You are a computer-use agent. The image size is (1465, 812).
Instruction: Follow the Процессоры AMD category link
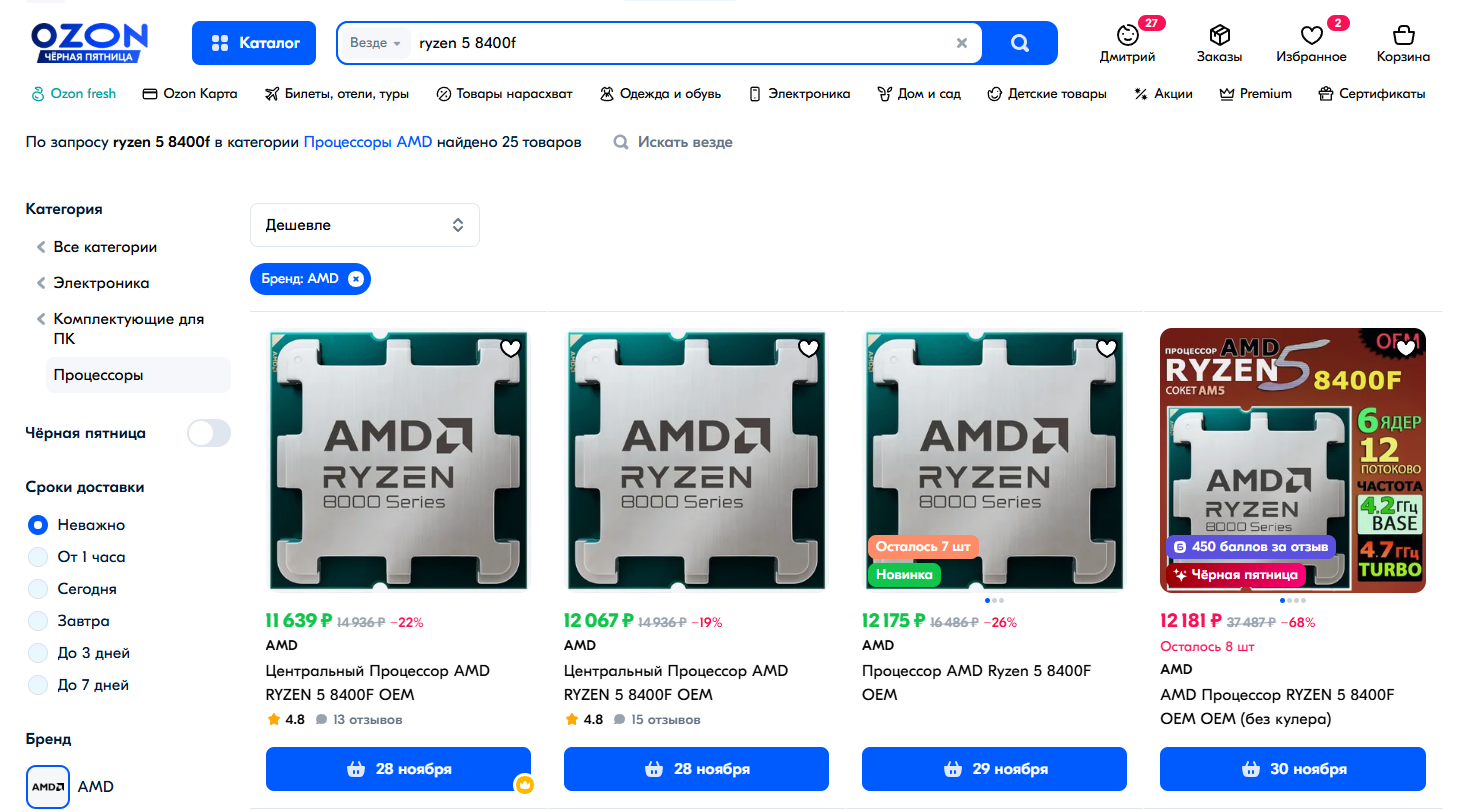[x=368, y=142]
